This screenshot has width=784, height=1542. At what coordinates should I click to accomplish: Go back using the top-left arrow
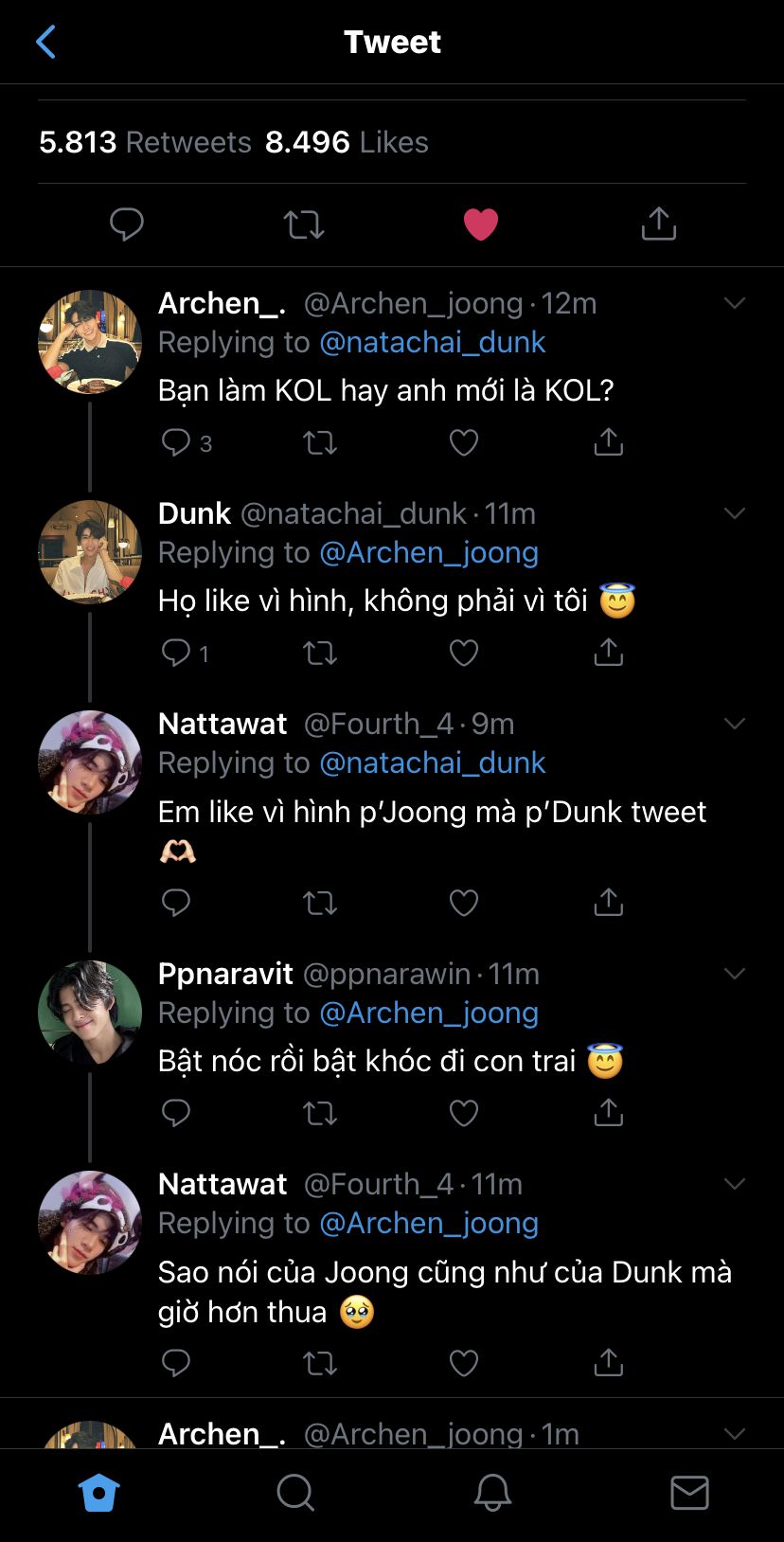(x=45, y=42)
